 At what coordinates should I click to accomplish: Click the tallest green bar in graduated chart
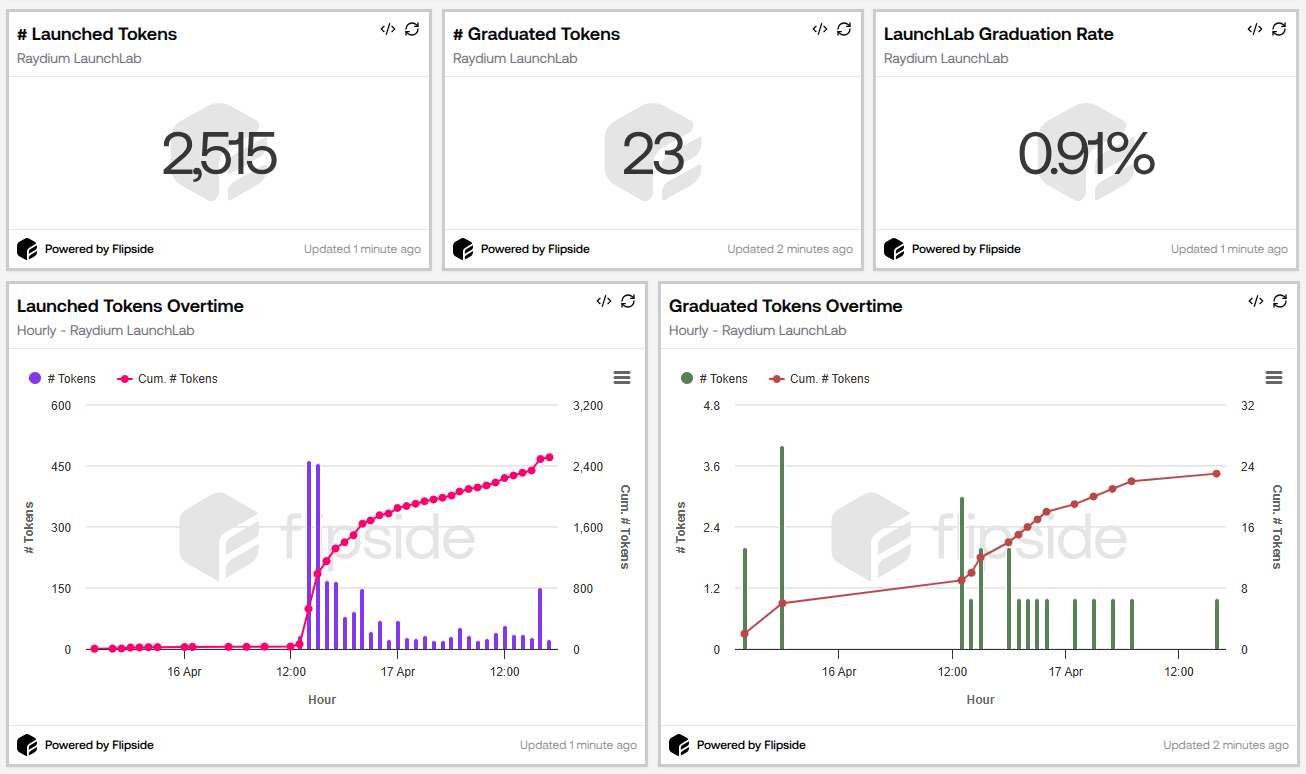[782, 548]
